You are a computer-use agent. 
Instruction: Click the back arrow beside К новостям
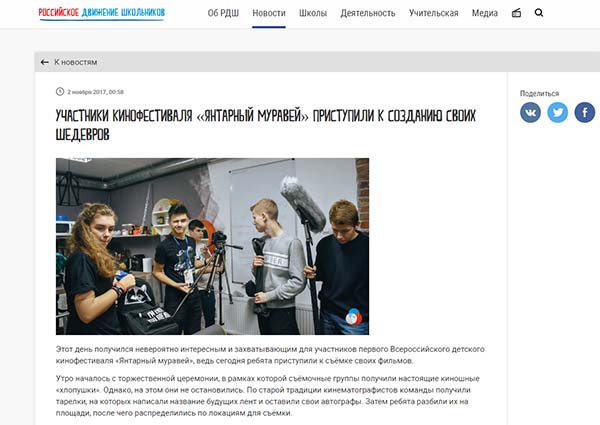[44, 62]
